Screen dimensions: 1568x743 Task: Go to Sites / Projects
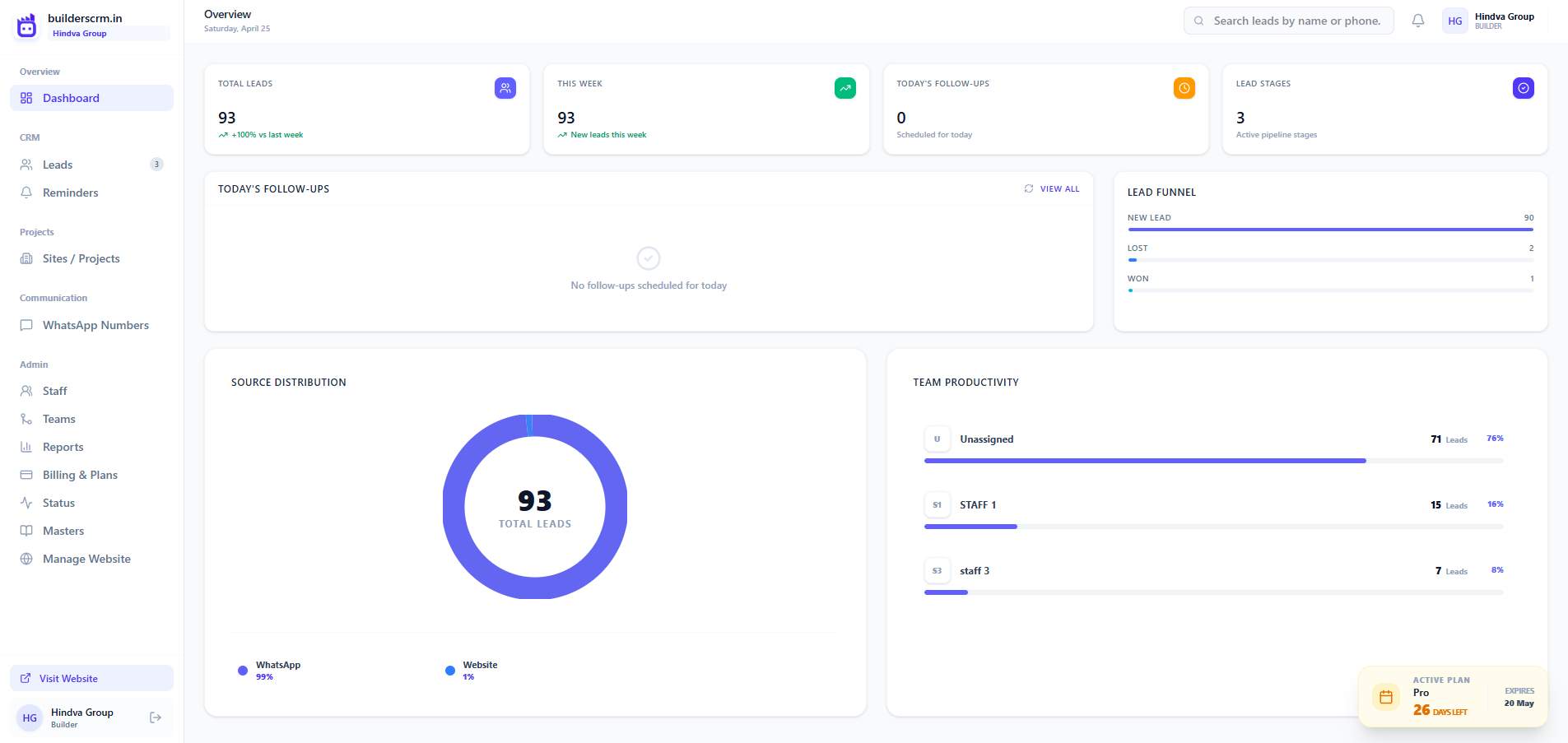pyautogui.click(x=81, y=258)
